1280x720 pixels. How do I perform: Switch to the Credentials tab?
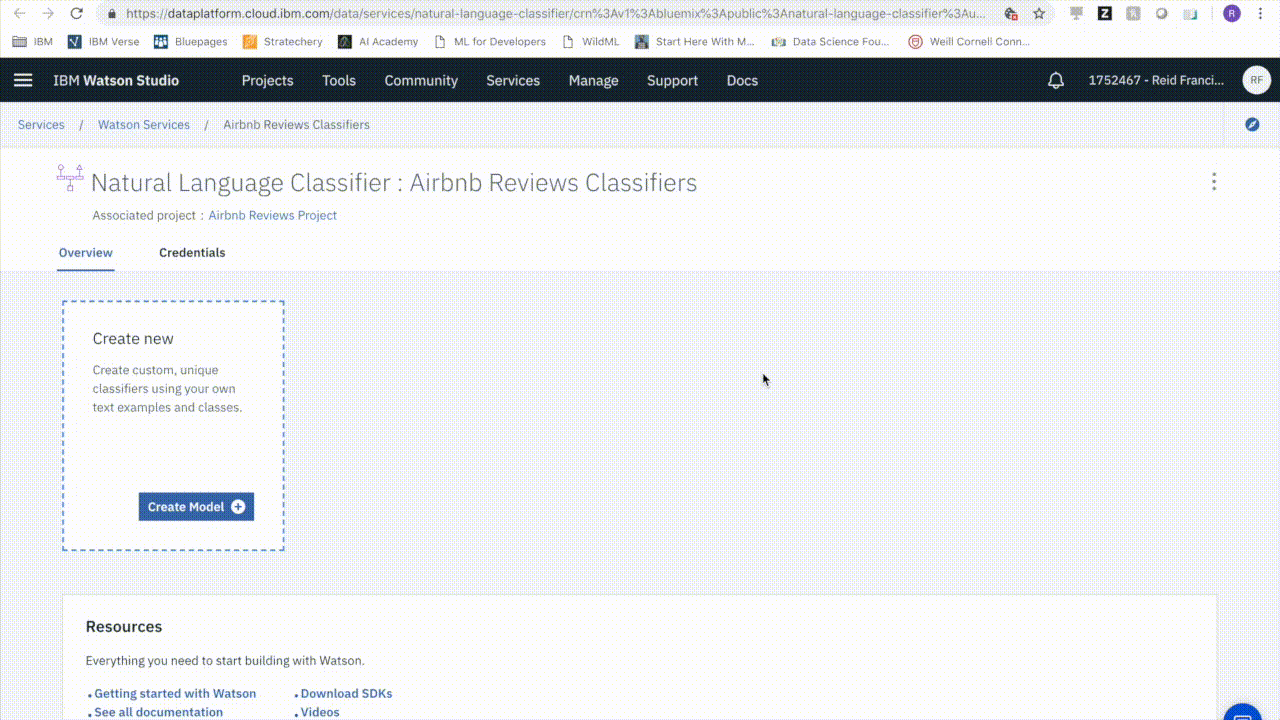pos(192,253)
